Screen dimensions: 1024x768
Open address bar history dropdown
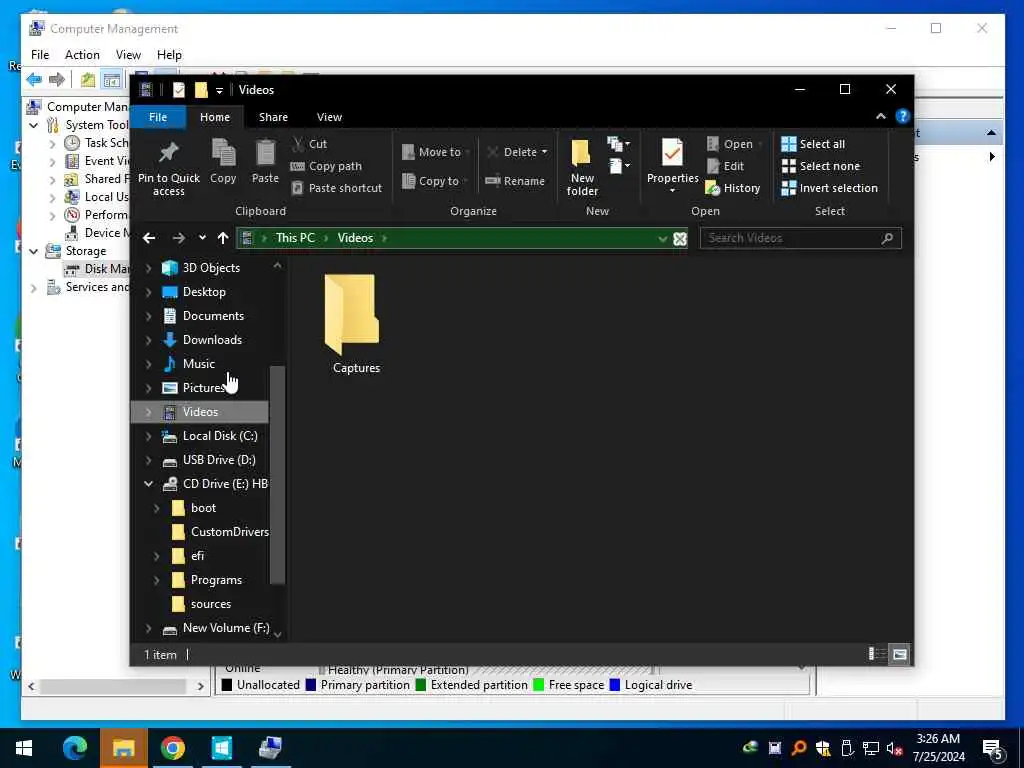pos(663,238)
